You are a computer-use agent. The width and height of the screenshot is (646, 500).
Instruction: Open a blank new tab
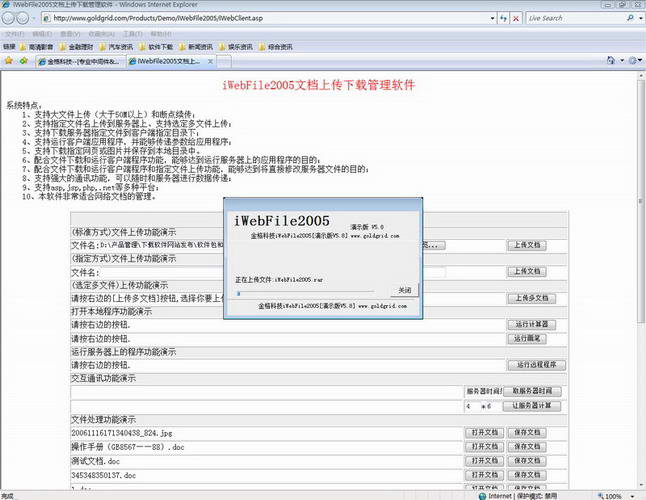(x=223, y=62)
